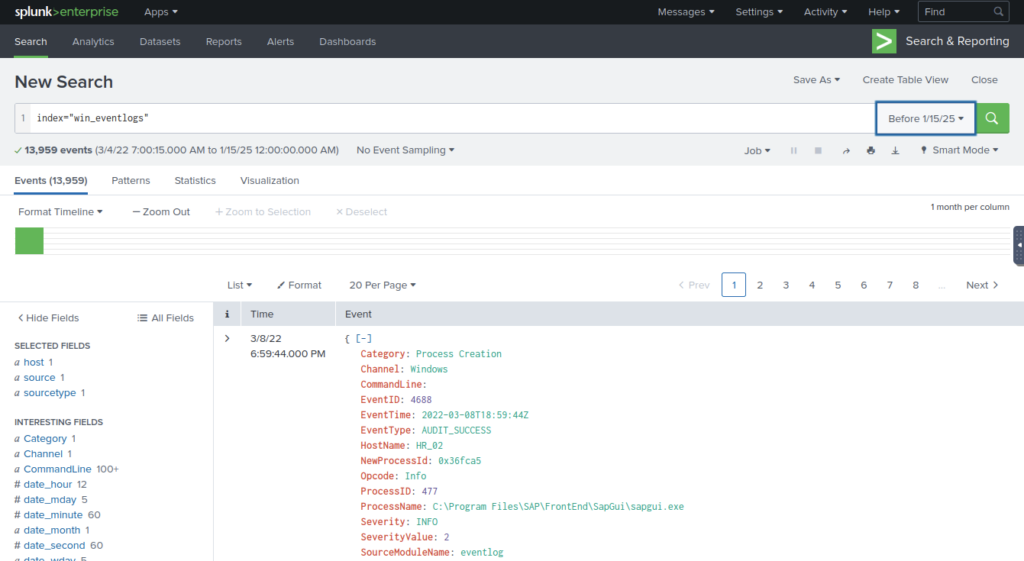Click the green timeline bar
The image size is (1024, 561).
[29, 241]
